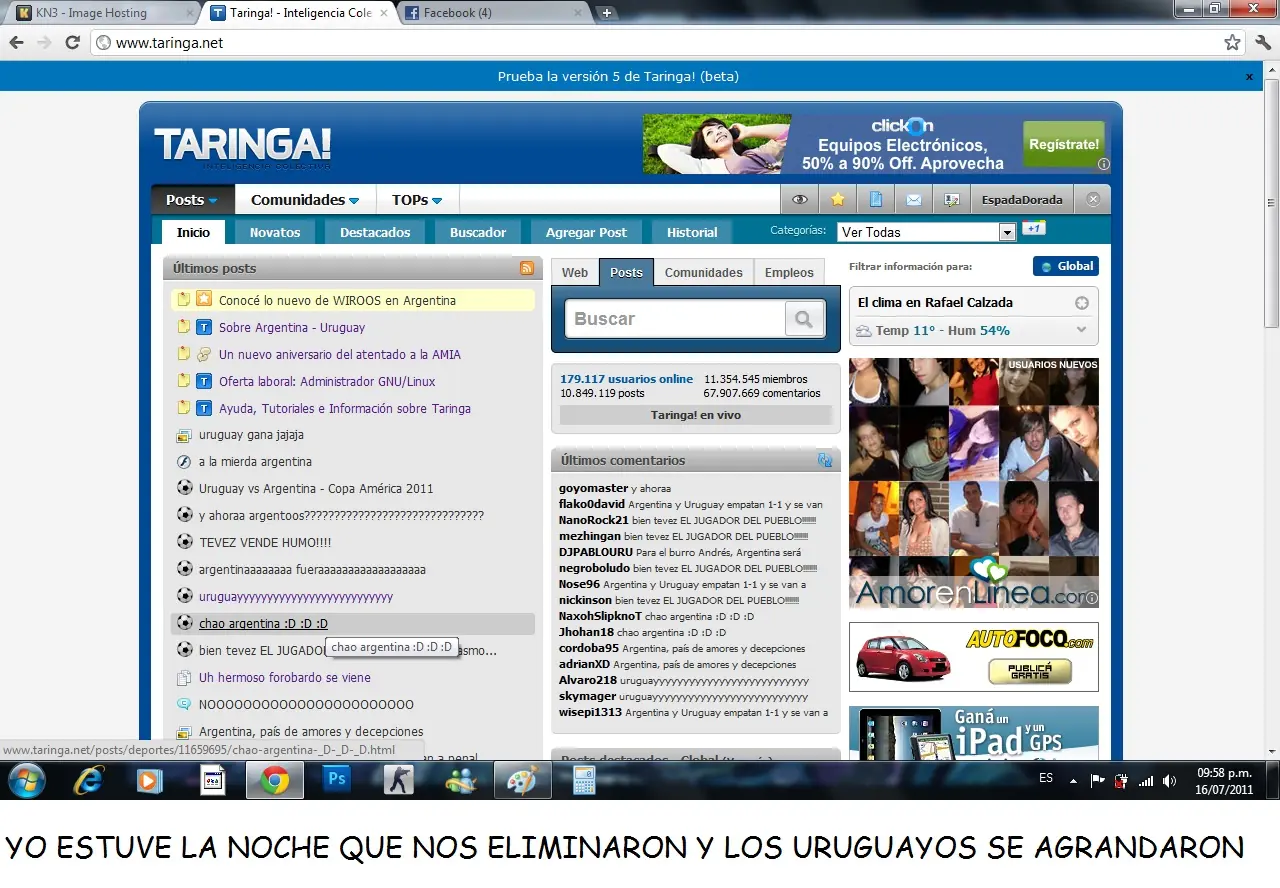
Task: Open the EspadaDorada profile button
Action: (1022, 199)
